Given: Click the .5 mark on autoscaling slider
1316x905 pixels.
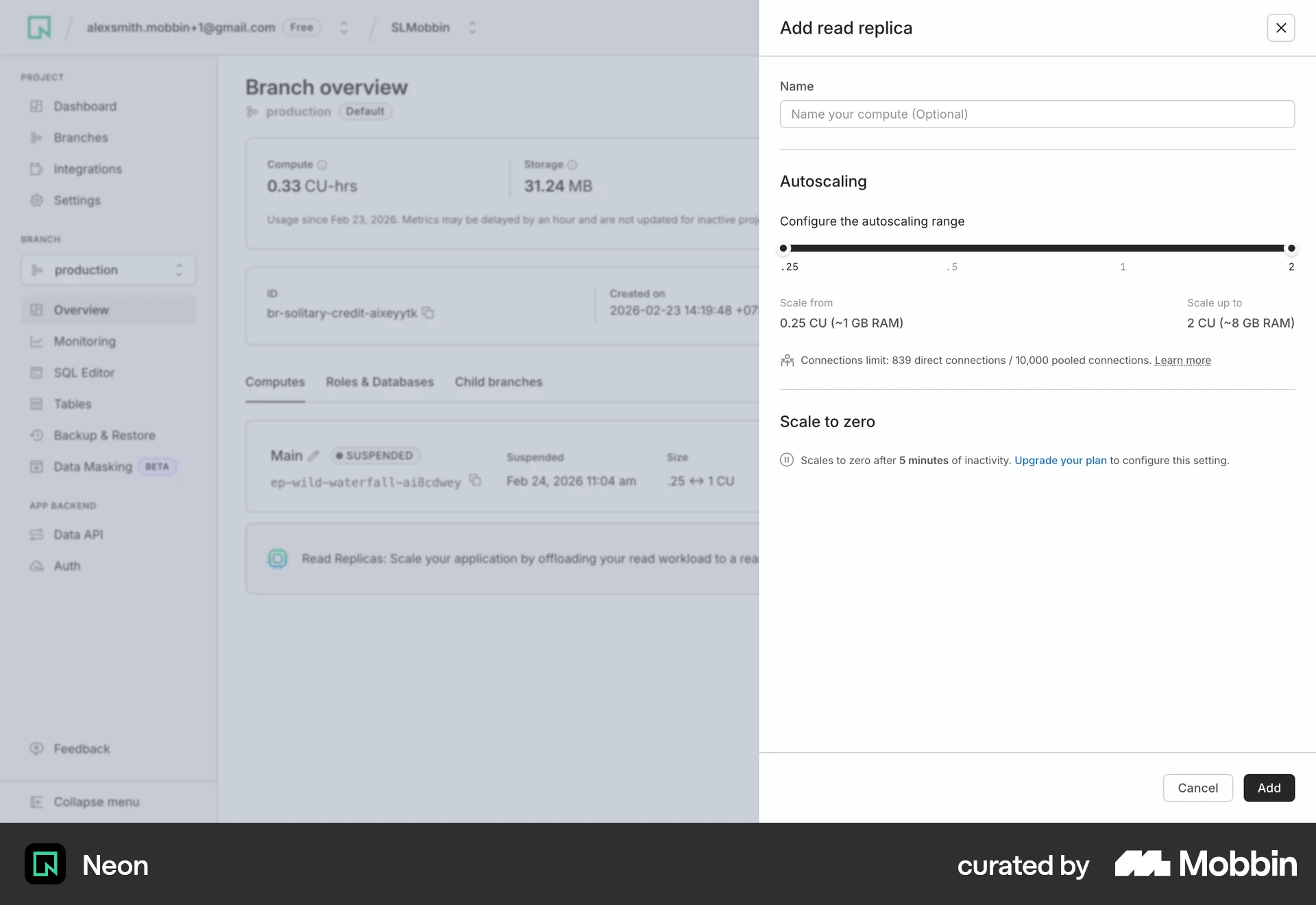Looking at the screenshot, I should tap(952, 267).
